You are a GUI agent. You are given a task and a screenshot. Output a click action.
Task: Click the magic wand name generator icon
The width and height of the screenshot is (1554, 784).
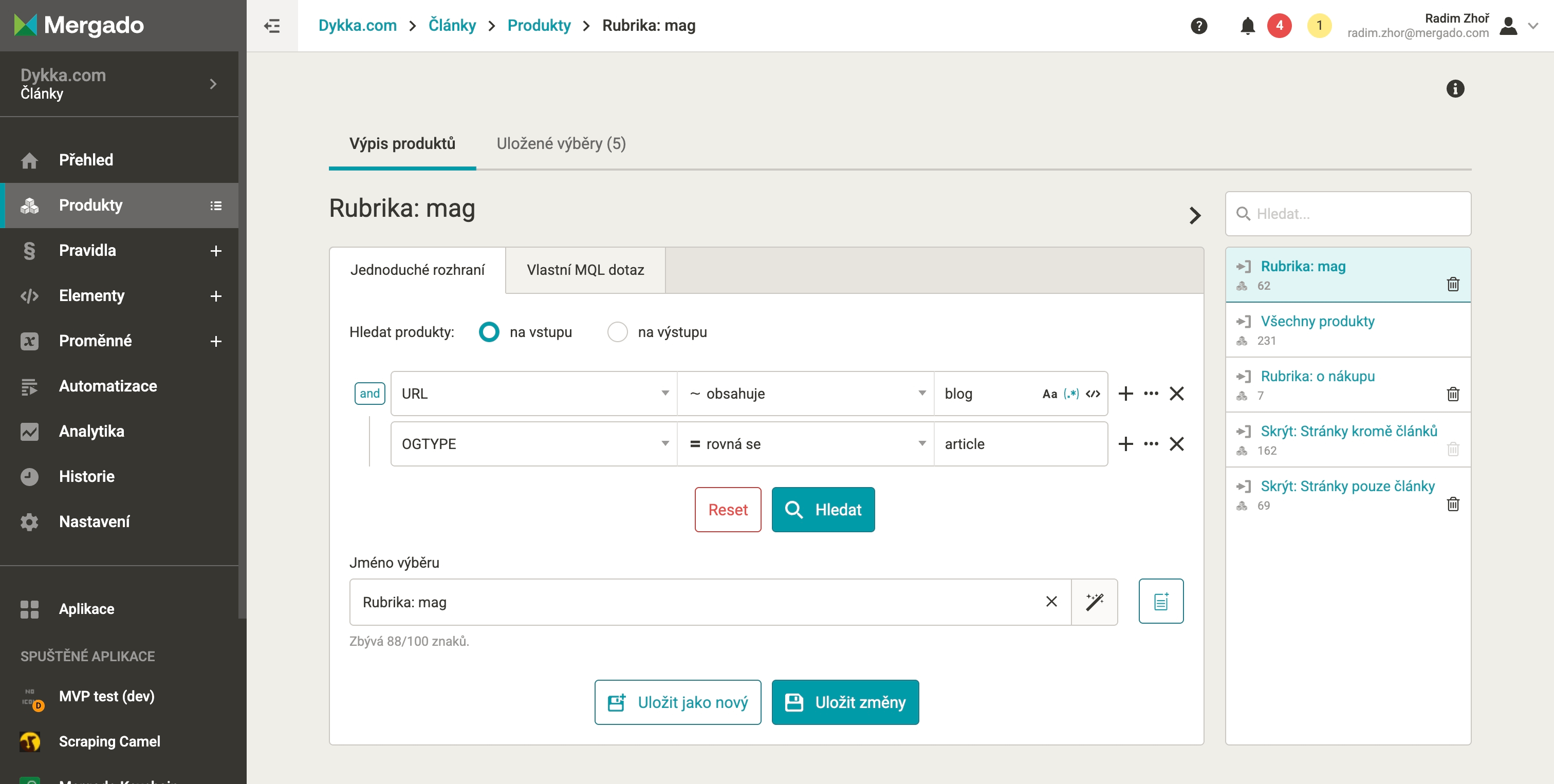(1094, 602)
